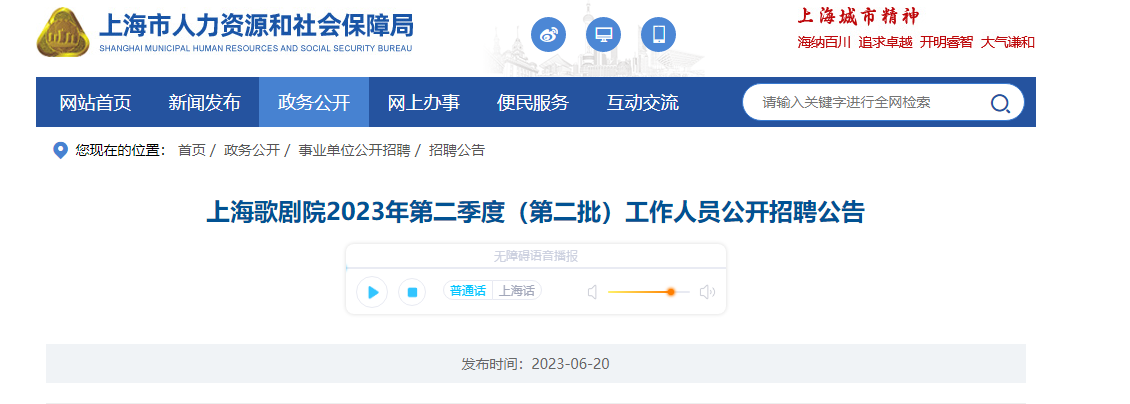
Task: Go to 招聘公告 in the breadcrumb
Action: point(457,151)
